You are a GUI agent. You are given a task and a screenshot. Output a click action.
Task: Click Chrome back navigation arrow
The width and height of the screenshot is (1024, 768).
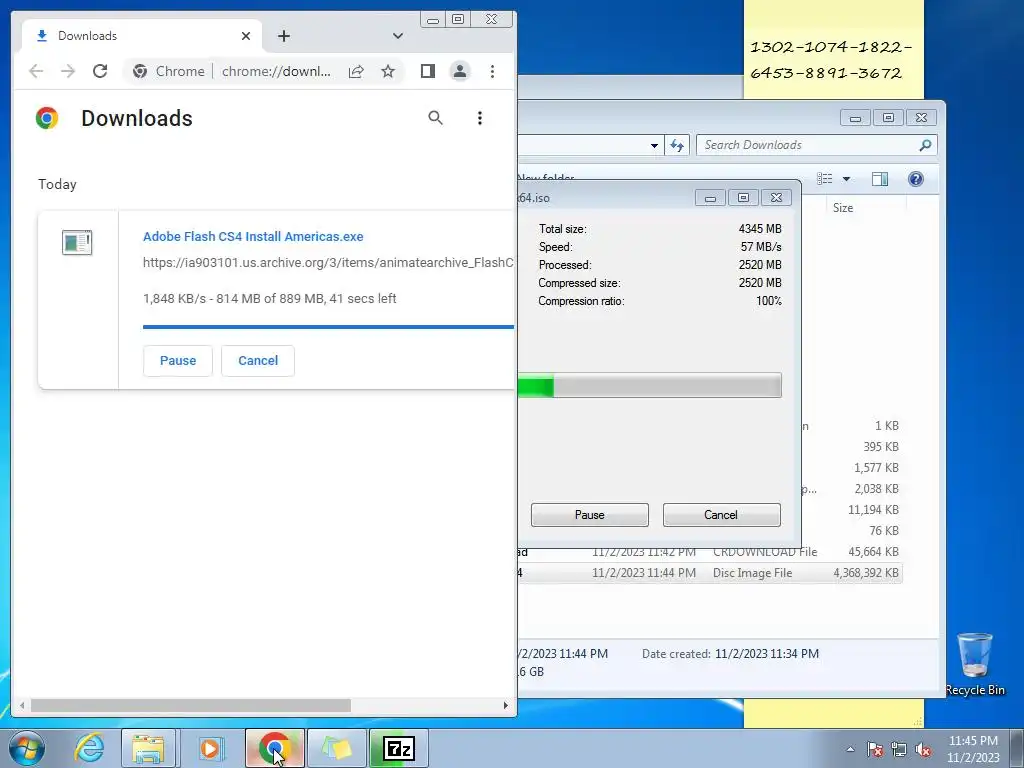click(36, 71)
